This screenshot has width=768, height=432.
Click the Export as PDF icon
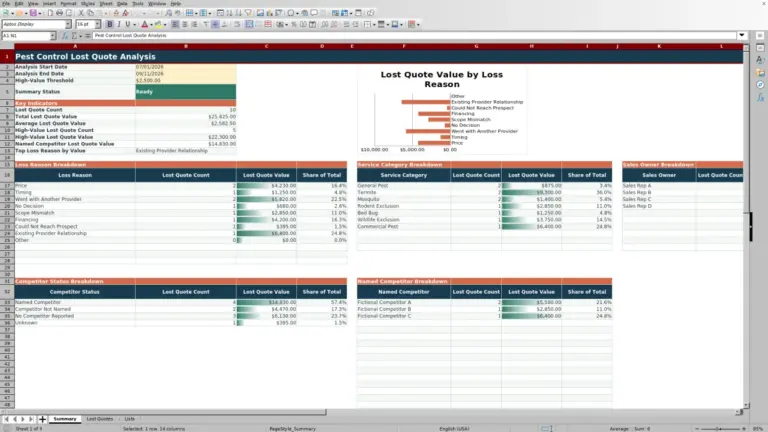coord(50,13)
